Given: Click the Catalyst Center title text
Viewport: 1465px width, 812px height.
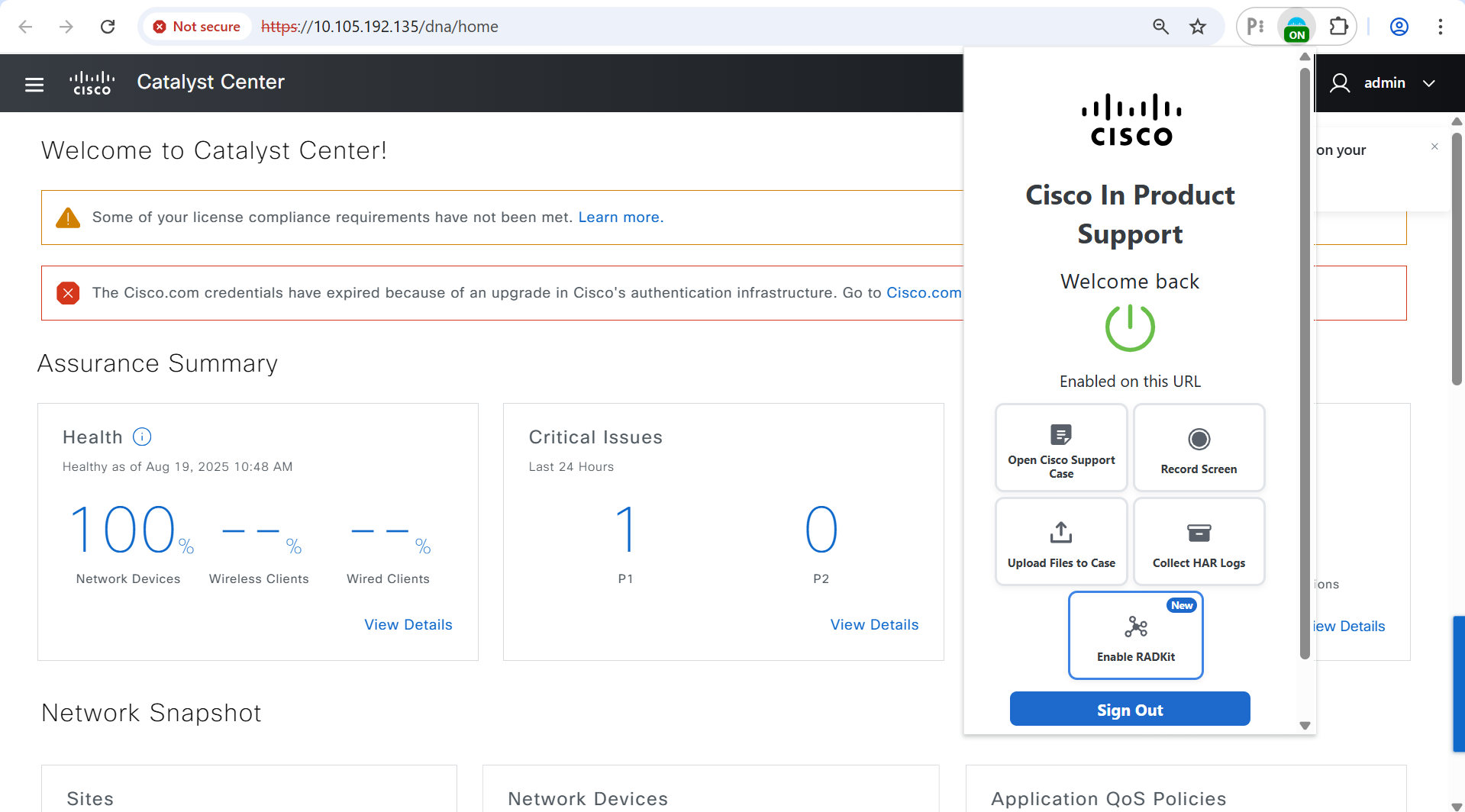Looking at the screenshot, I should [211, 82].
